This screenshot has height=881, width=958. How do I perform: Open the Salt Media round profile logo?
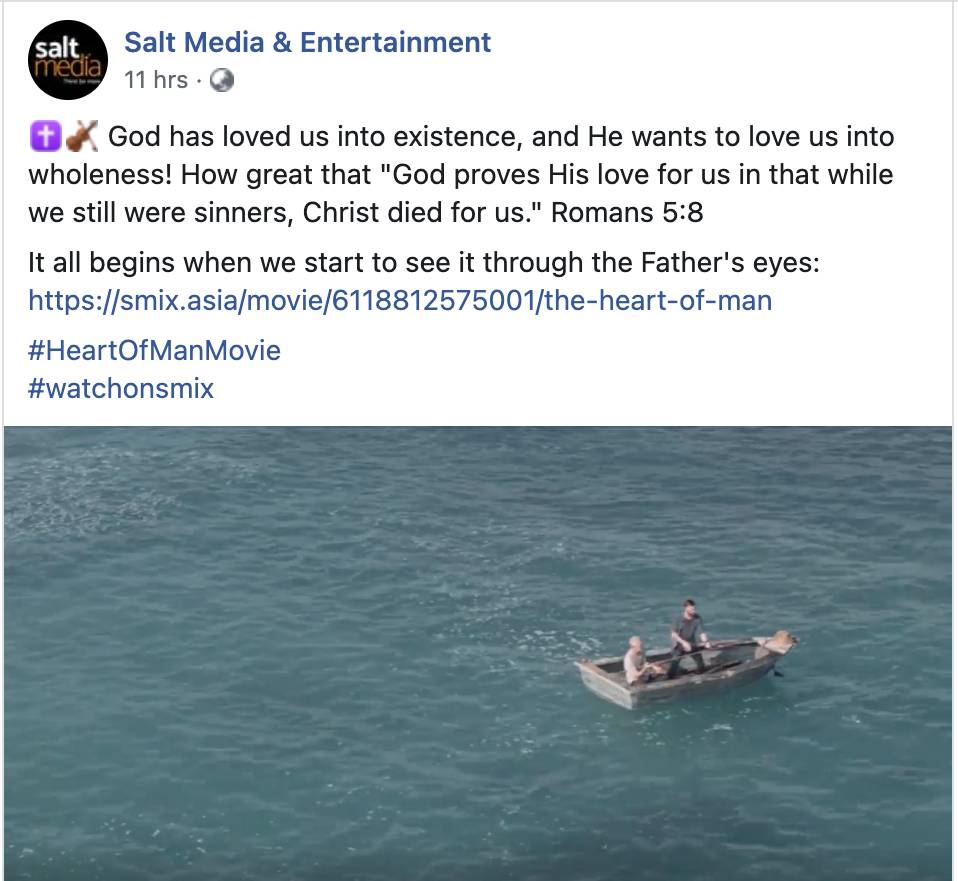(68, 60)
